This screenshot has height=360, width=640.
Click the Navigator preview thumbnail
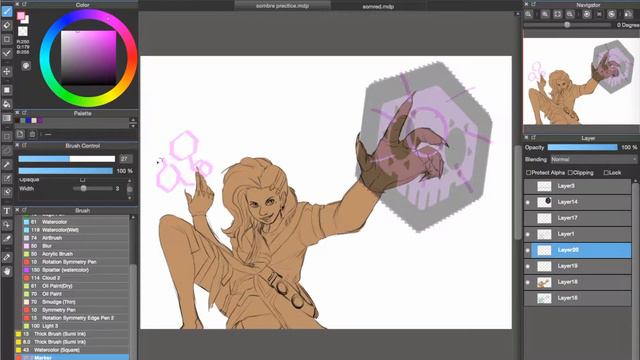point(581,81)
